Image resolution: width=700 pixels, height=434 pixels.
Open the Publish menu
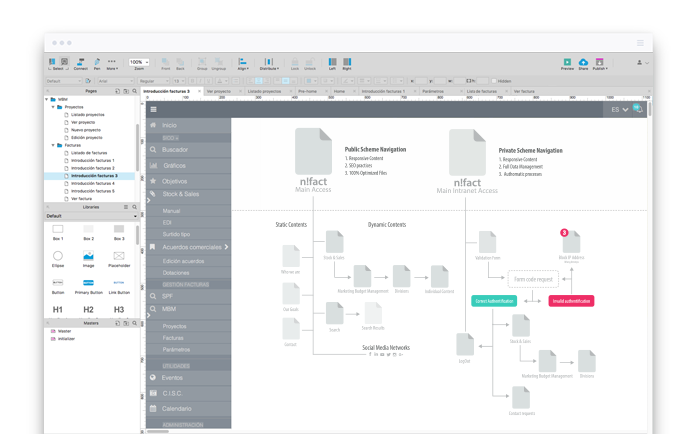[600, 64]
